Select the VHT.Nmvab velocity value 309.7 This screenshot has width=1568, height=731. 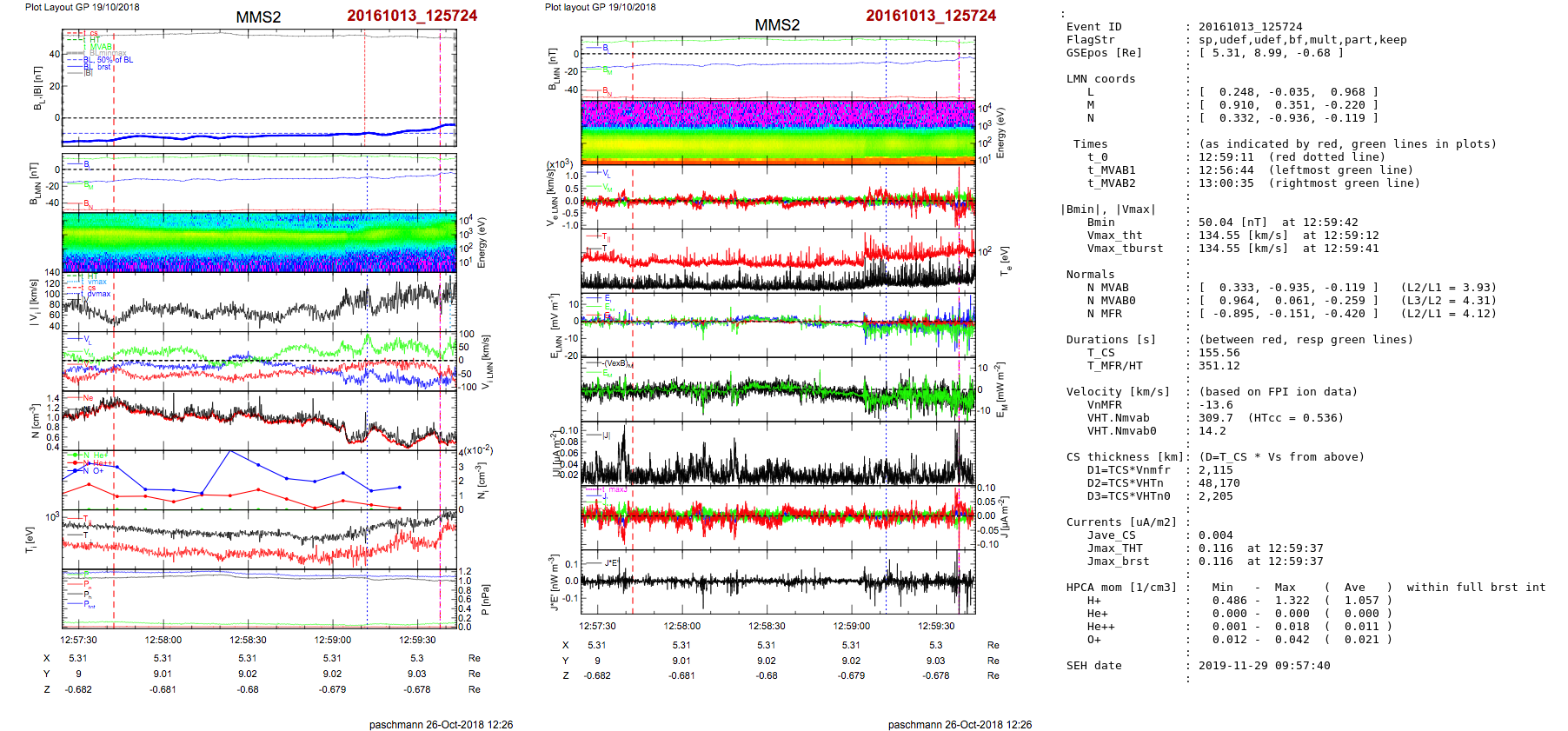click(1215, 418)
